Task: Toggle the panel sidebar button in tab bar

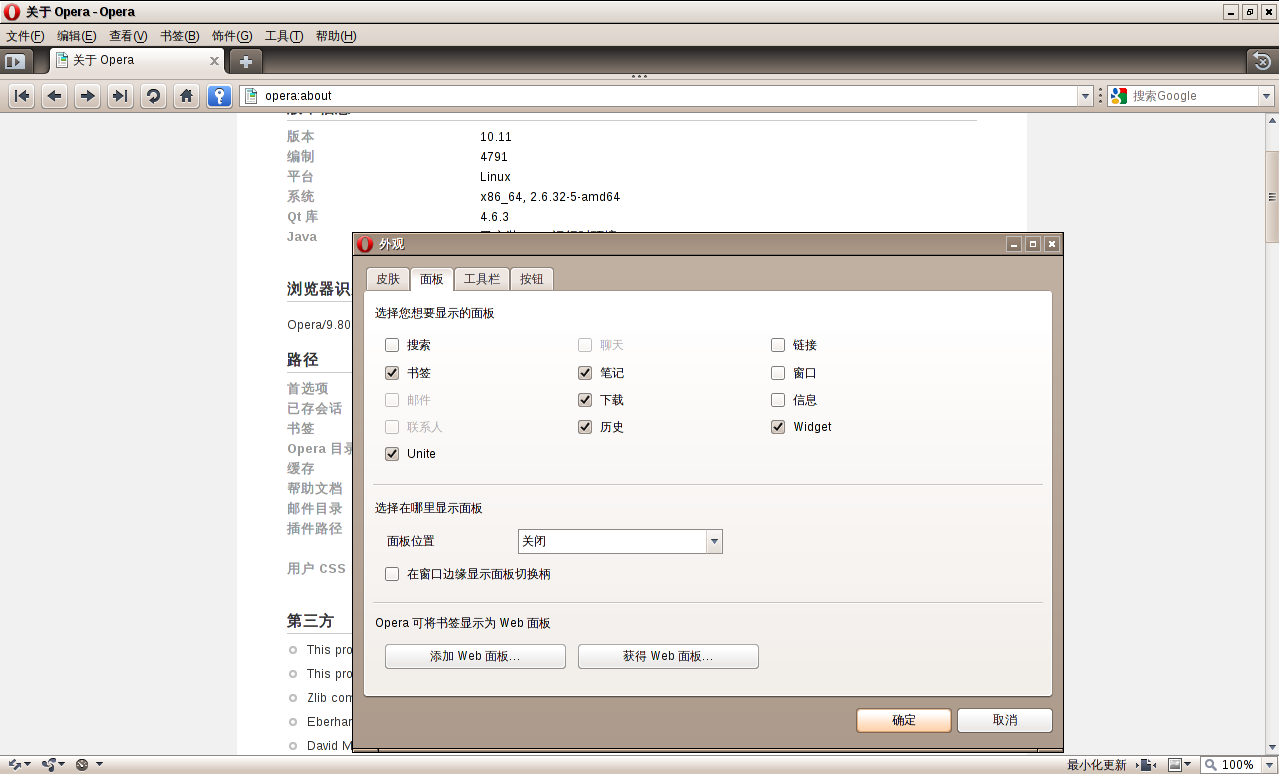Action: (x=15, y=61)
